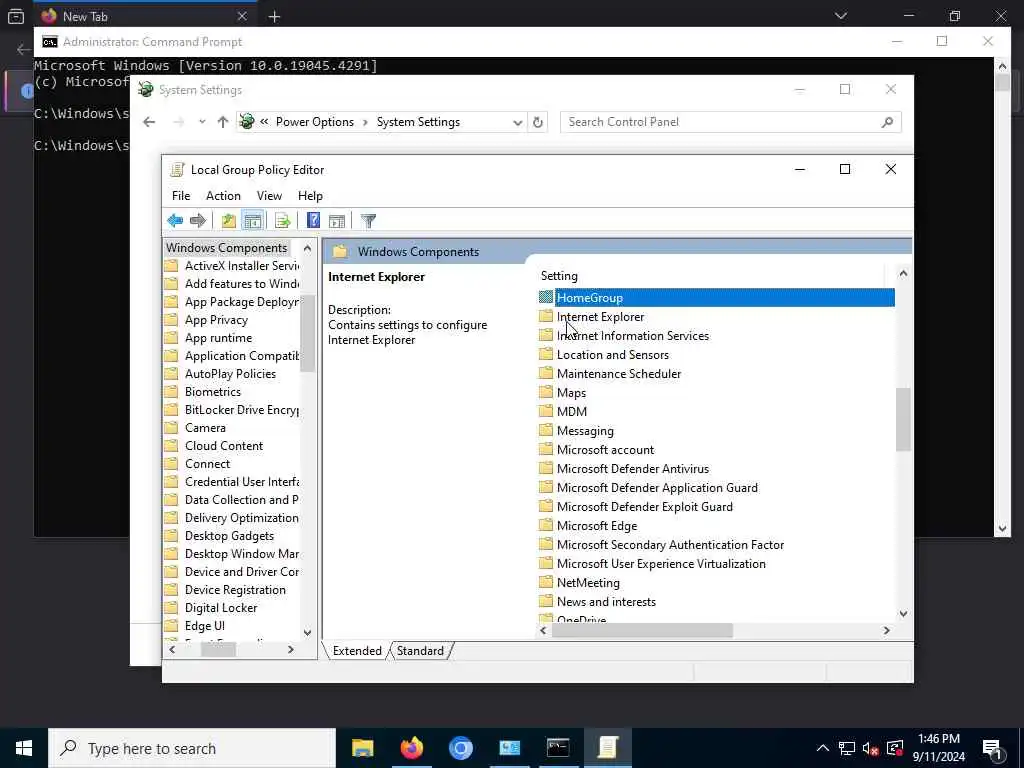
Task: Click the refresh button in System Settings
Action: (537, 122)
